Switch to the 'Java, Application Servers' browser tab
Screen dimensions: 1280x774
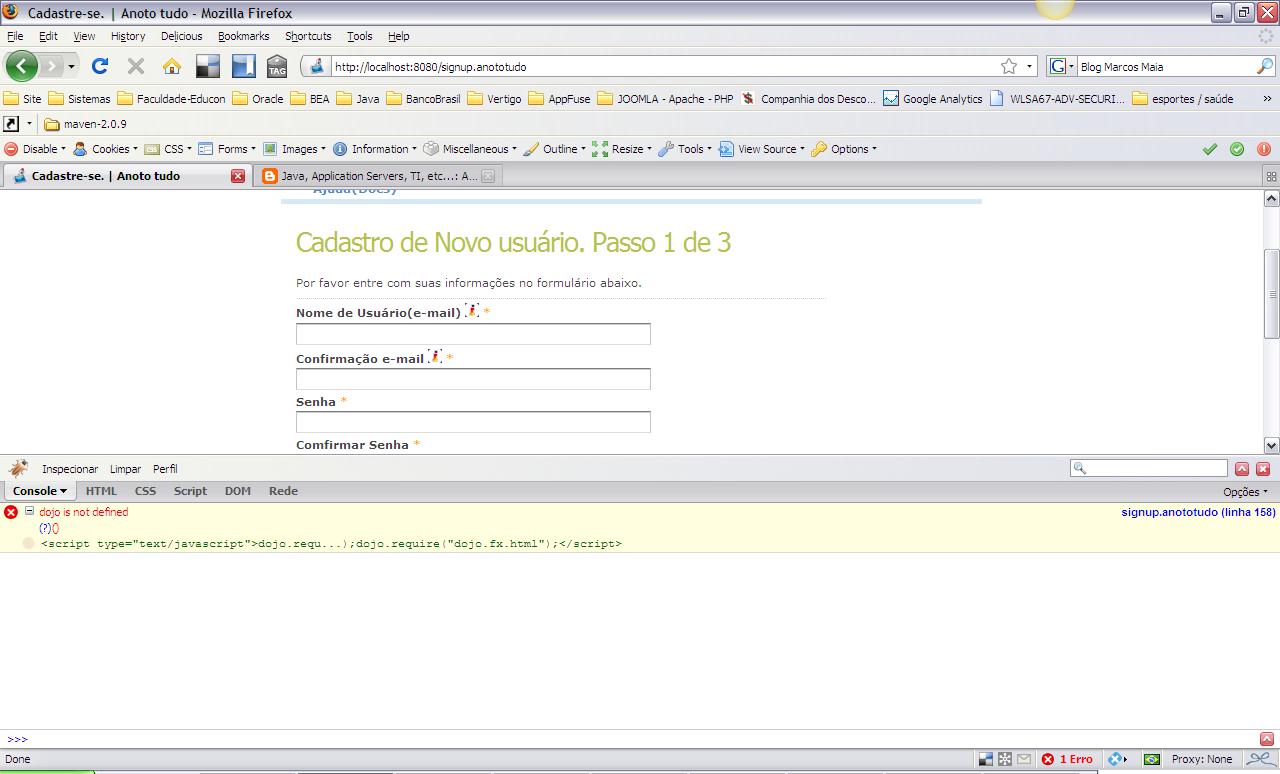pos(378,176)
